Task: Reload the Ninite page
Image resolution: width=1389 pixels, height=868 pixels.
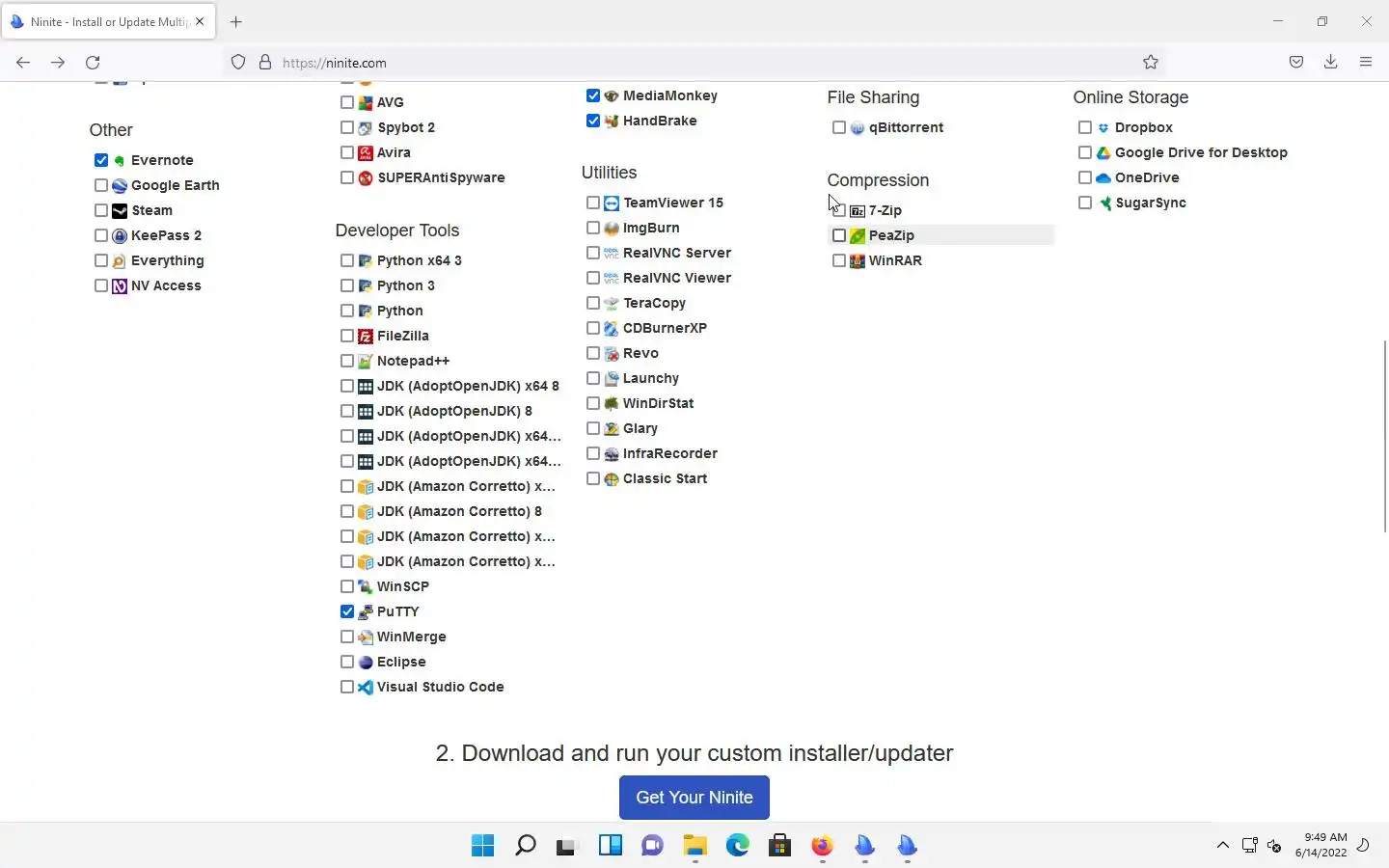Action: 93,62
